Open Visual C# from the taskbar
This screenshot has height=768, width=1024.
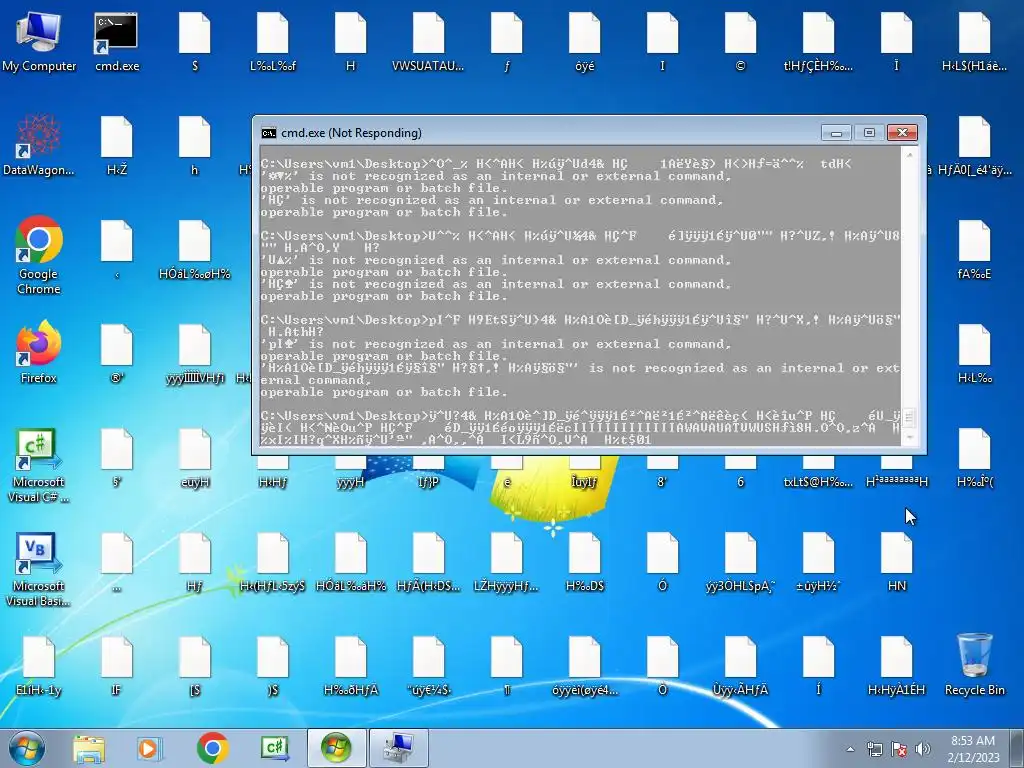pyautogui.click(x=275, y=748)
